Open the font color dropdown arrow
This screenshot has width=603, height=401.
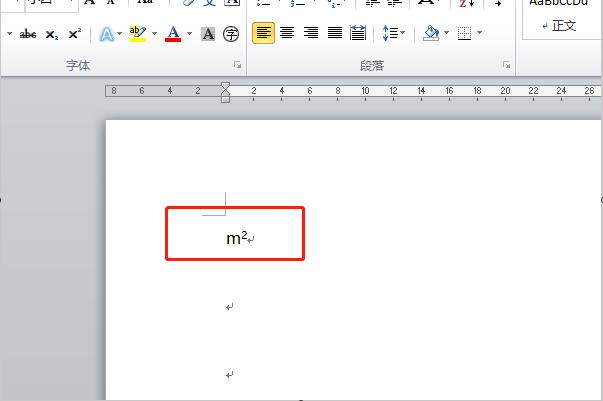click(190, 33)
